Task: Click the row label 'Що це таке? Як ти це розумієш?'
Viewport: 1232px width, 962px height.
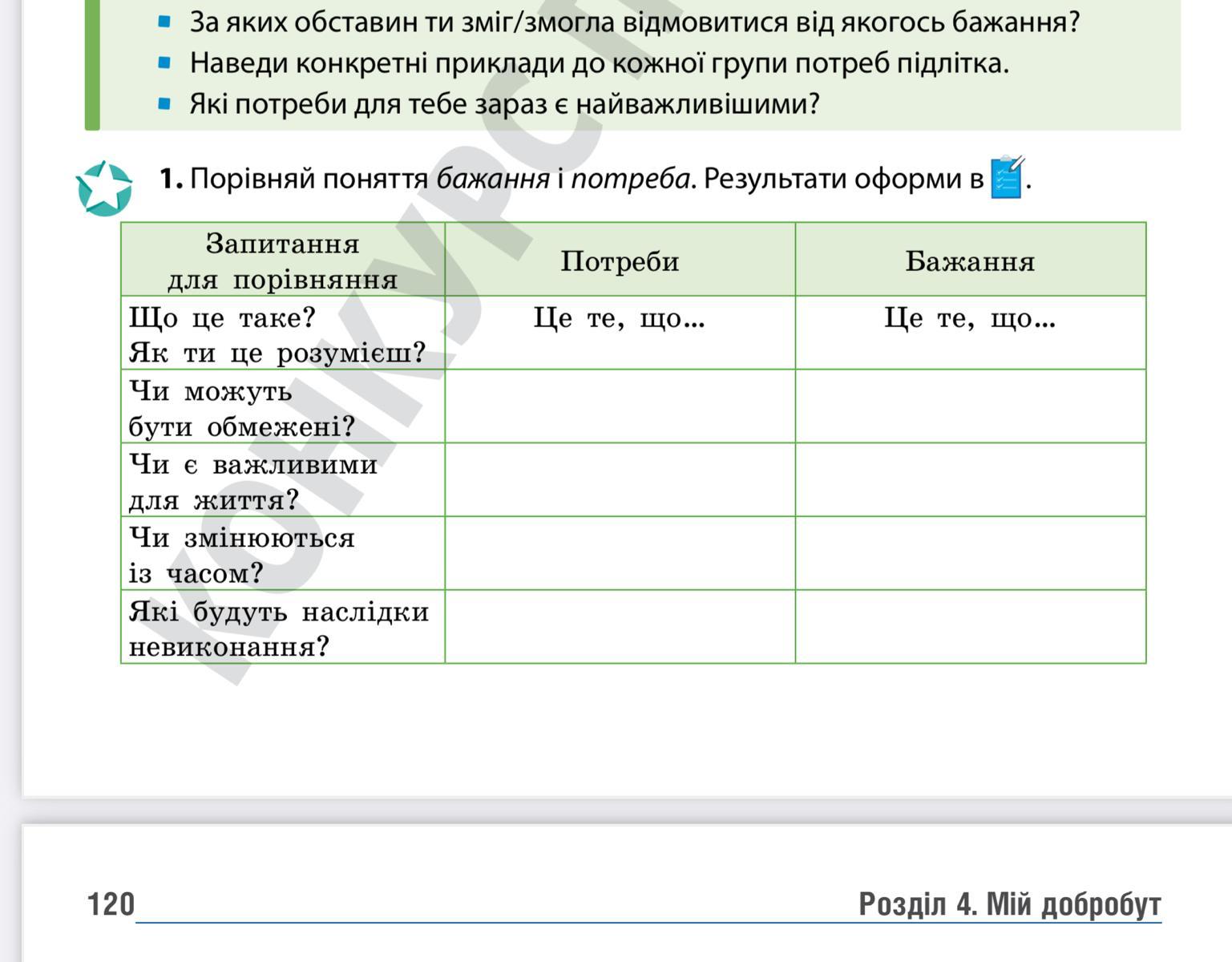Action: coord(277,334)
